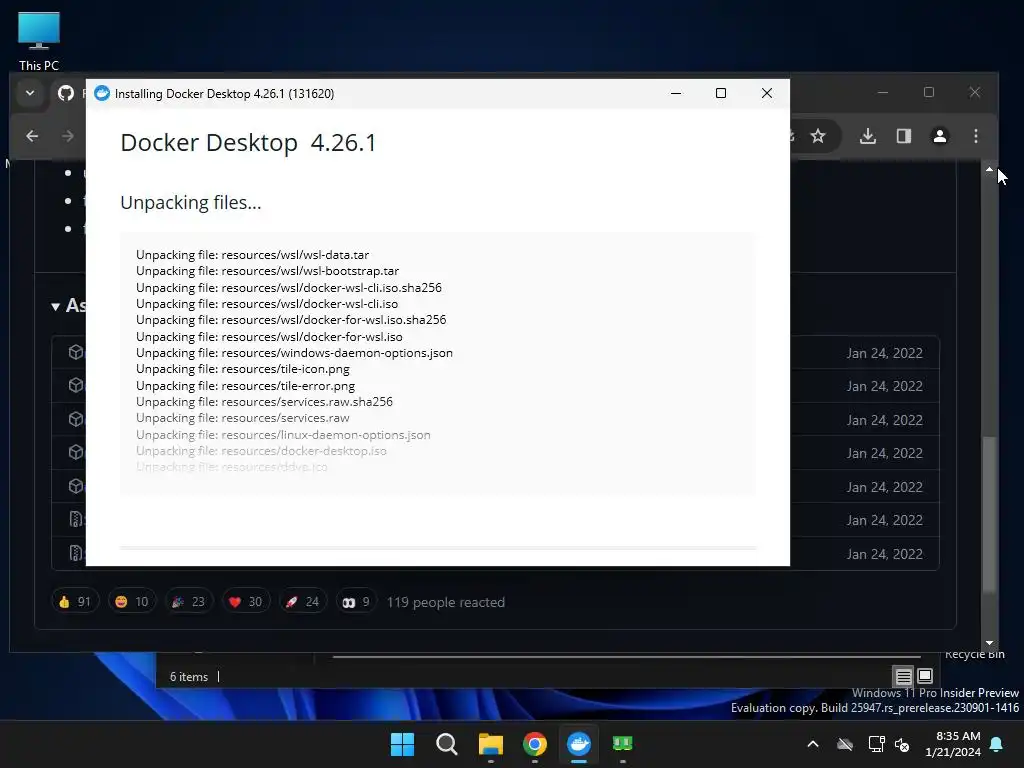This screenshot has width=1024, height=768.
Task: Collapse the Assets disclosure triangle
Action: (x=56, y=306)
